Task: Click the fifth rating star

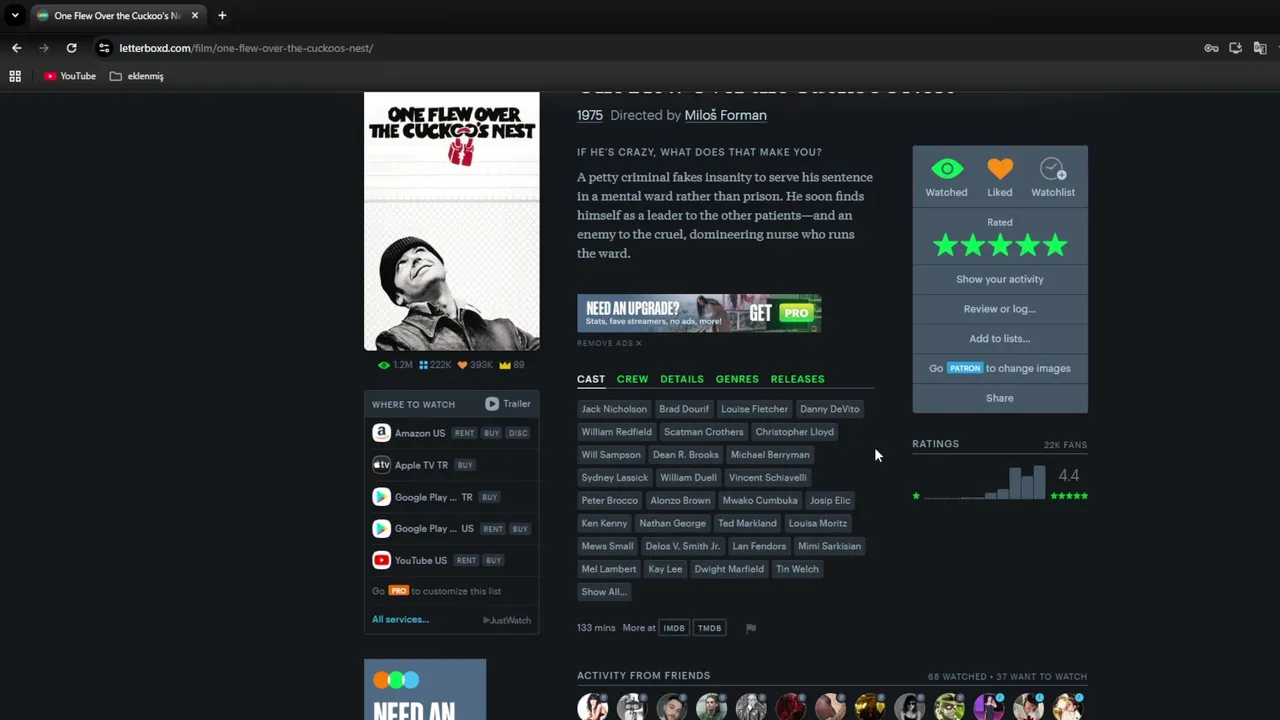Action: (1055, 245)
